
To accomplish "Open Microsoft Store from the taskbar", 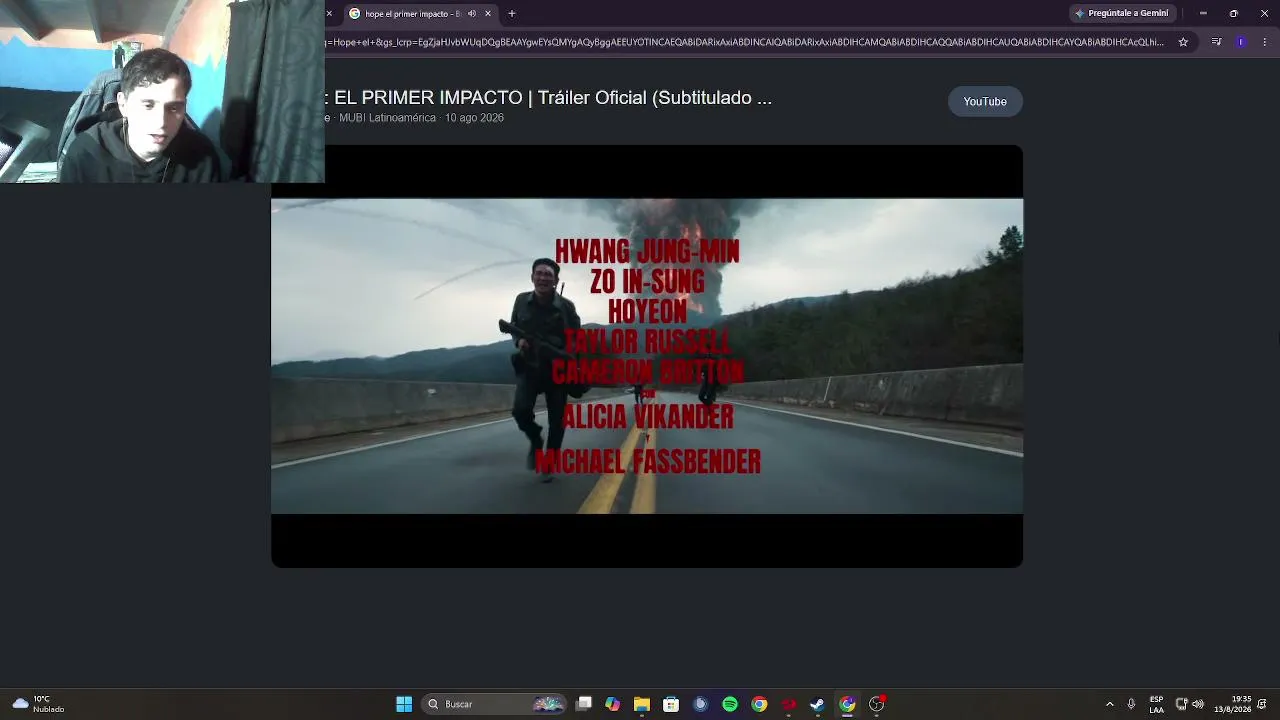I will pos(671,704).
